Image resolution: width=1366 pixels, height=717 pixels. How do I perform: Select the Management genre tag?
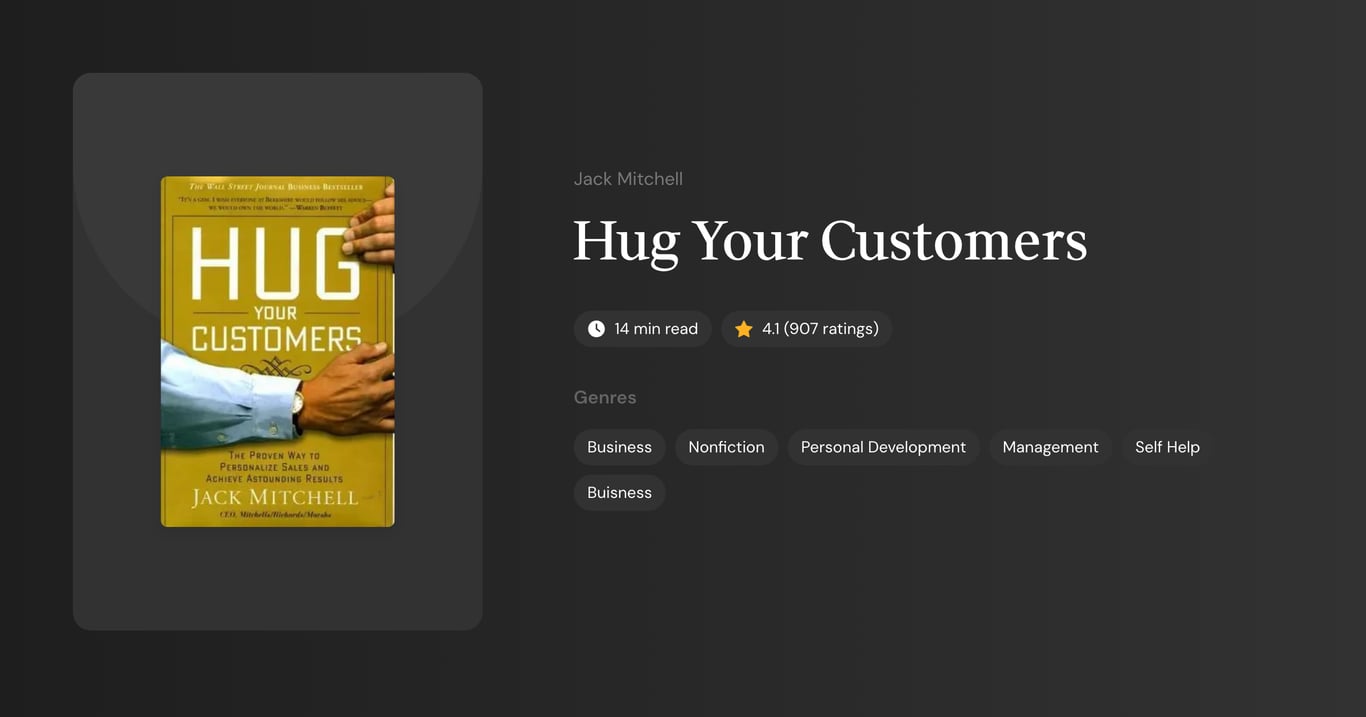coord(1050,447)
